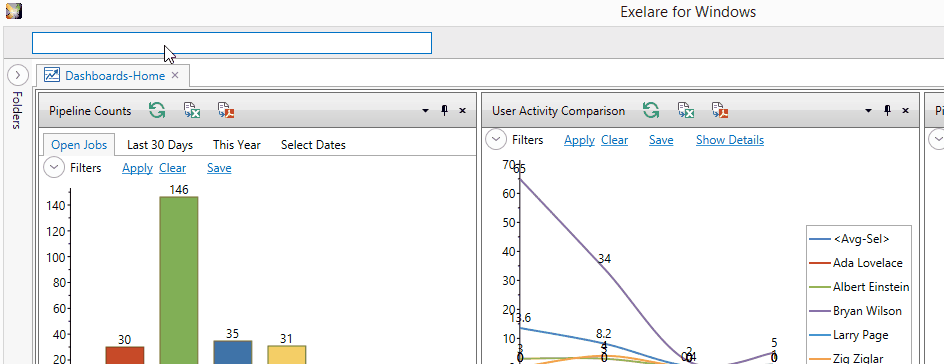The height and width of the screenshot is (364, 944).
Task: Click the search input field at top
Action: pos(232,43)
